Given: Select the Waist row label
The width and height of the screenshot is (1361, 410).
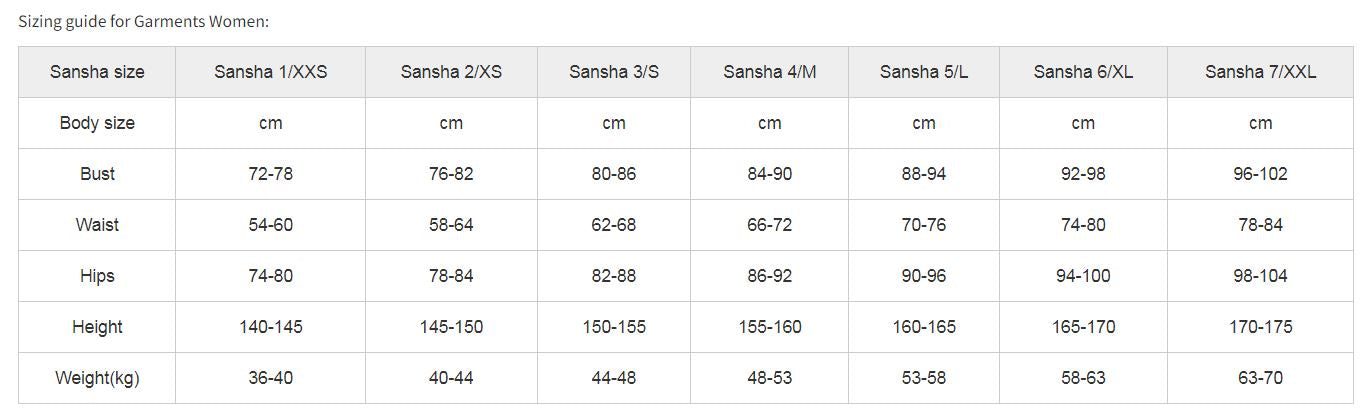Looking at the screenshot, I should (97, 225).
